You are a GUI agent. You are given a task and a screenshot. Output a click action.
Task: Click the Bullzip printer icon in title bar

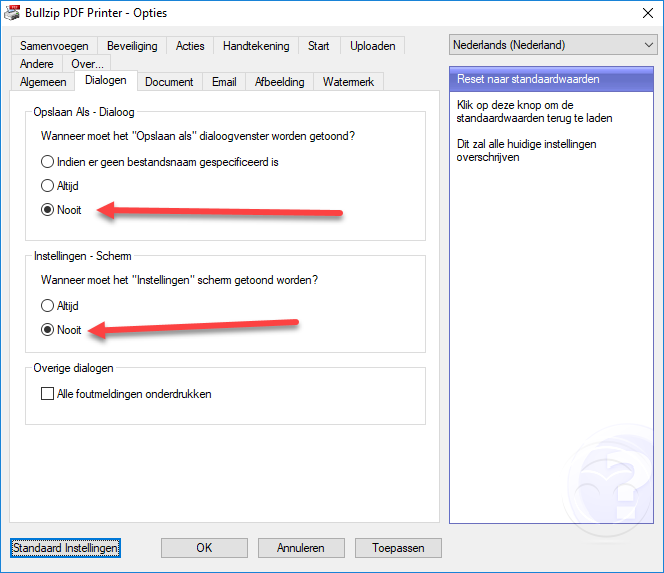[12, 13]
